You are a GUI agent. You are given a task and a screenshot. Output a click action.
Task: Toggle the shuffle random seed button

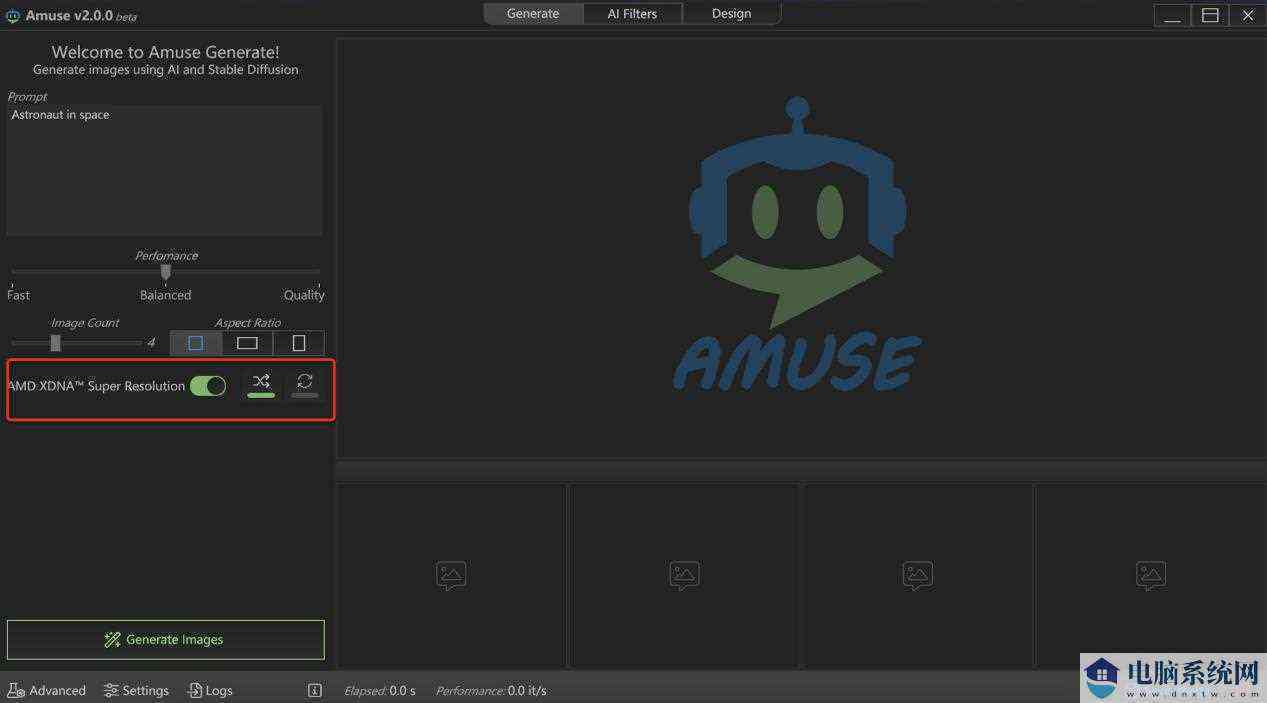(261, 384)
